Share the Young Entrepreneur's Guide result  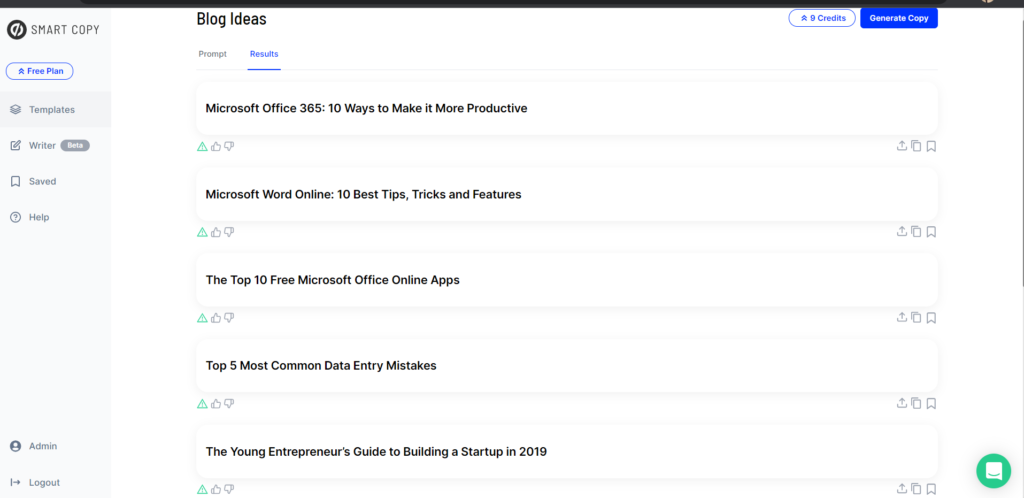[902, 489]
